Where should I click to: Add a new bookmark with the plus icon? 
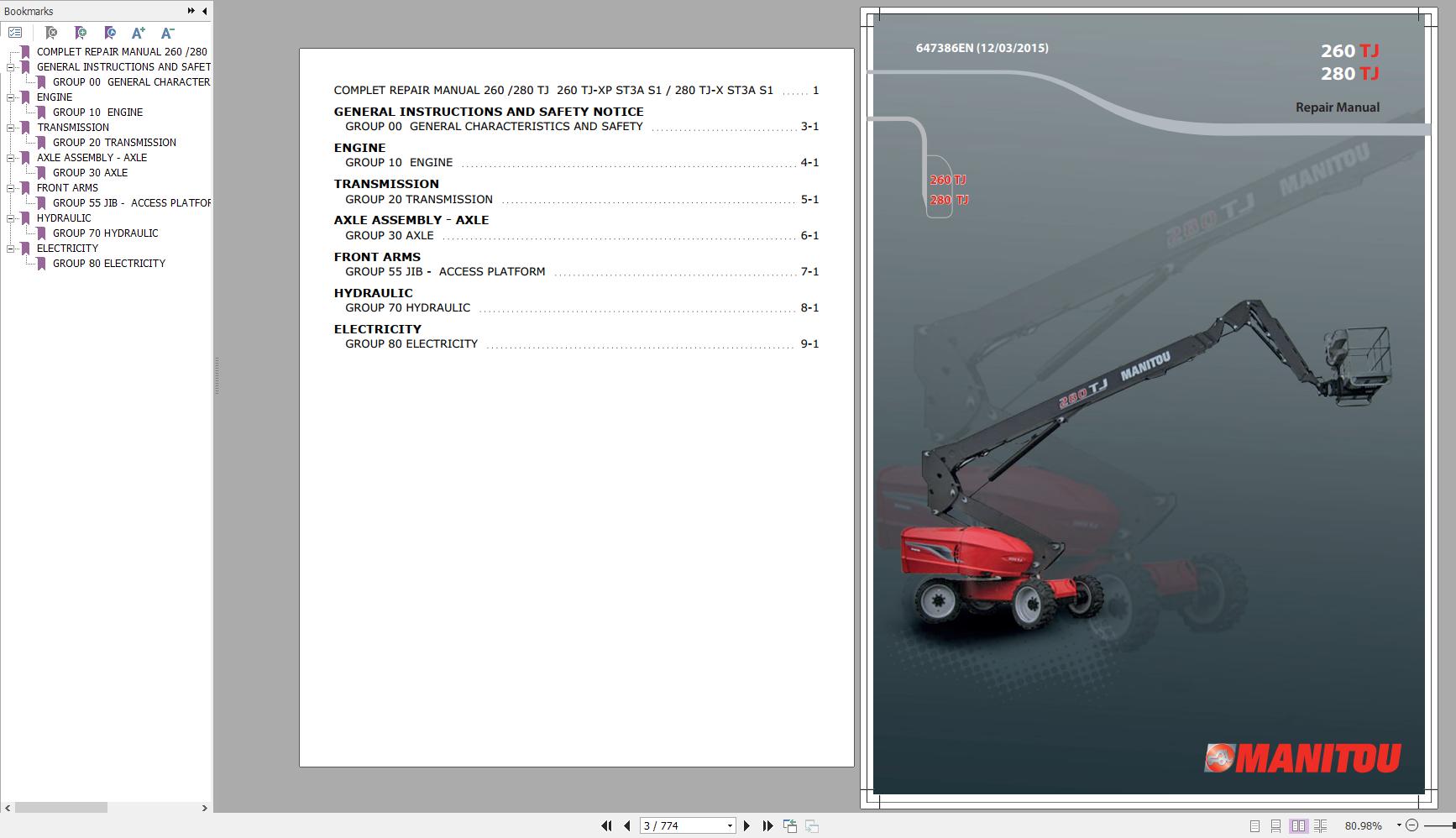pyautogui.click(x=79, y=33)
